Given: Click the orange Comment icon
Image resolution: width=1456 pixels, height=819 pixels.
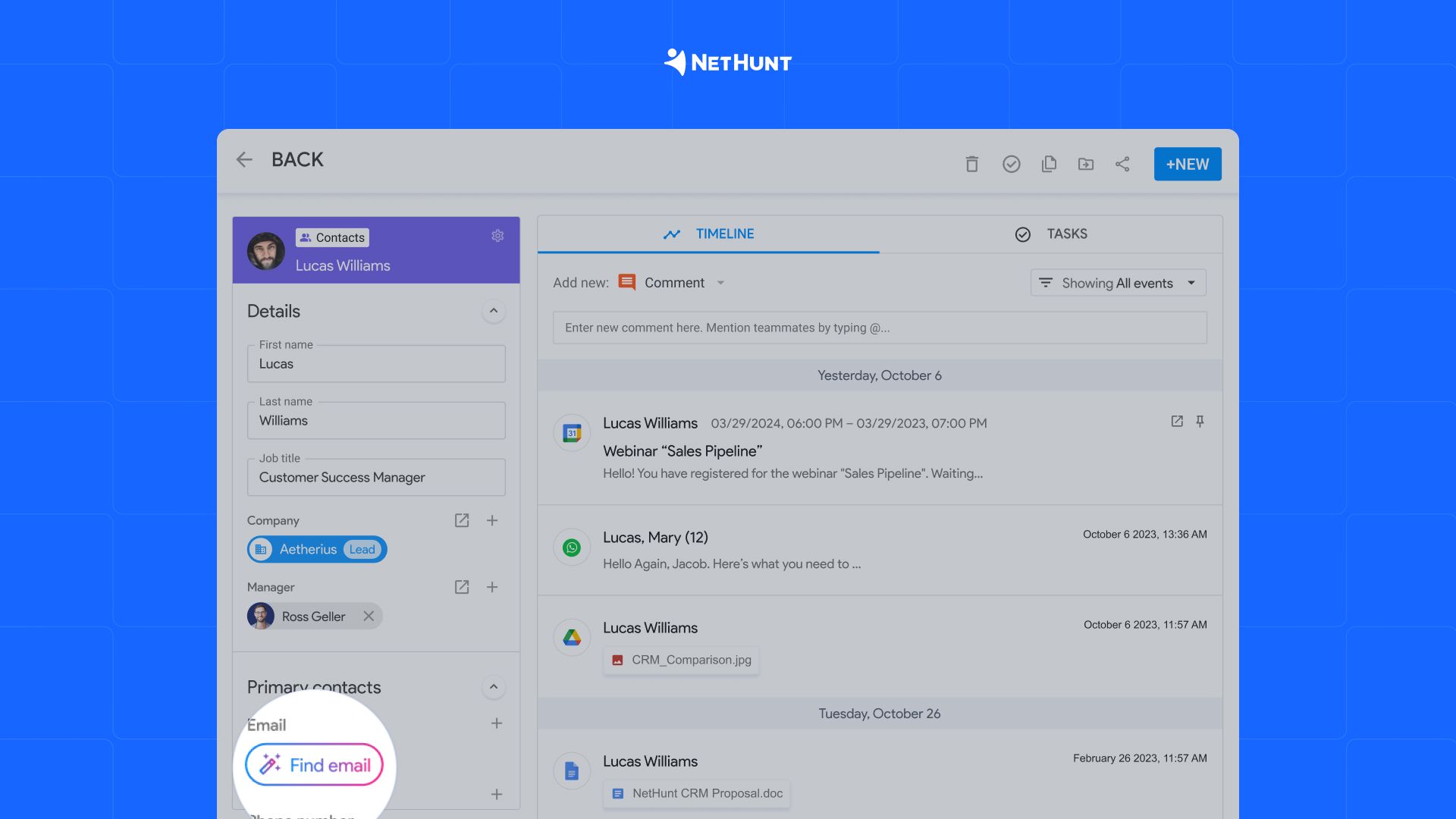Looking at the screenshot, I should pyautogui.click(x=627, y=282).
